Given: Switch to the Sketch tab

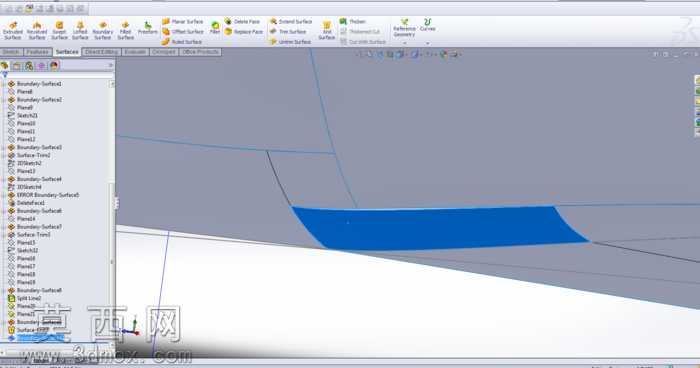Looking at the screenshot, I should [11, 52].
